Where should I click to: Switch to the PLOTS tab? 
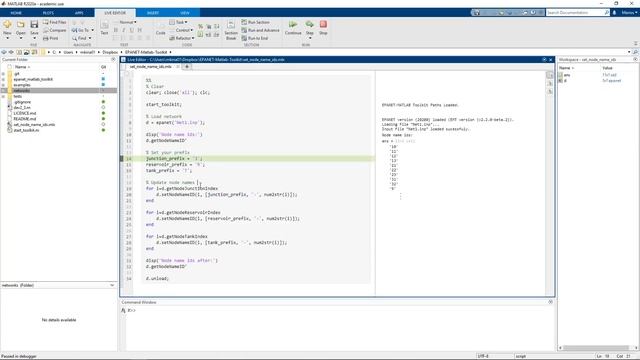tap(48, 13)
